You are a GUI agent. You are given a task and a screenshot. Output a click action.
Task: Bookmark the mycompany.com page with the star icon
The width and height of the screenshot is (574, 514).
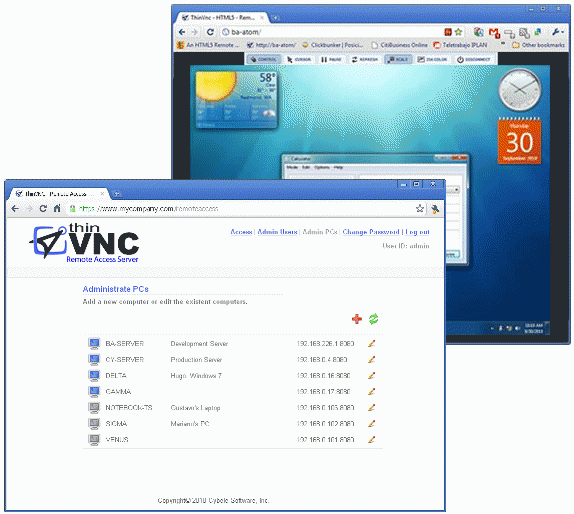click(420, 209)
